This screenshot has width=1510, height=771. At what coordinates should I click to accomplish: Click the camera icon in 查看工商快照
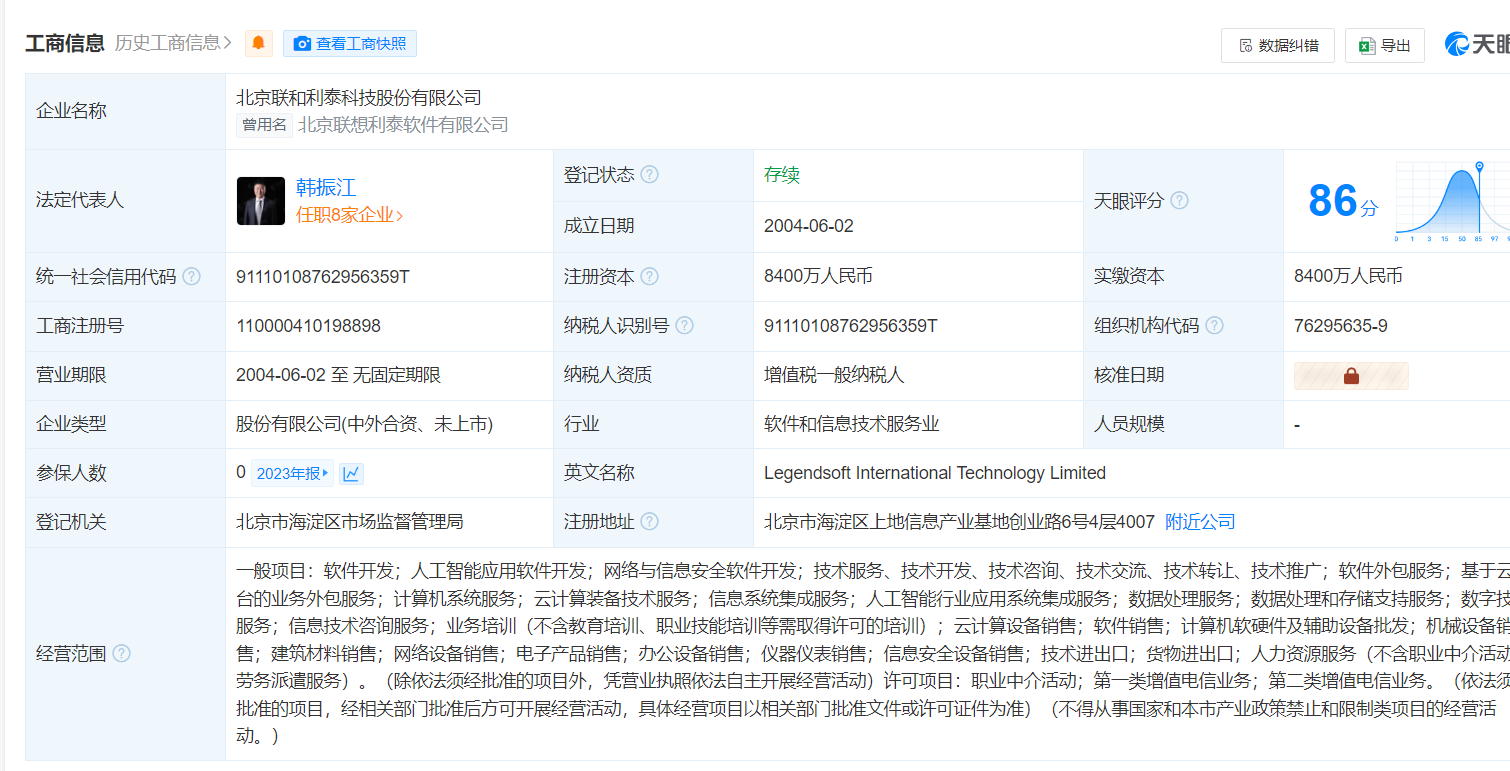[302, 43]
